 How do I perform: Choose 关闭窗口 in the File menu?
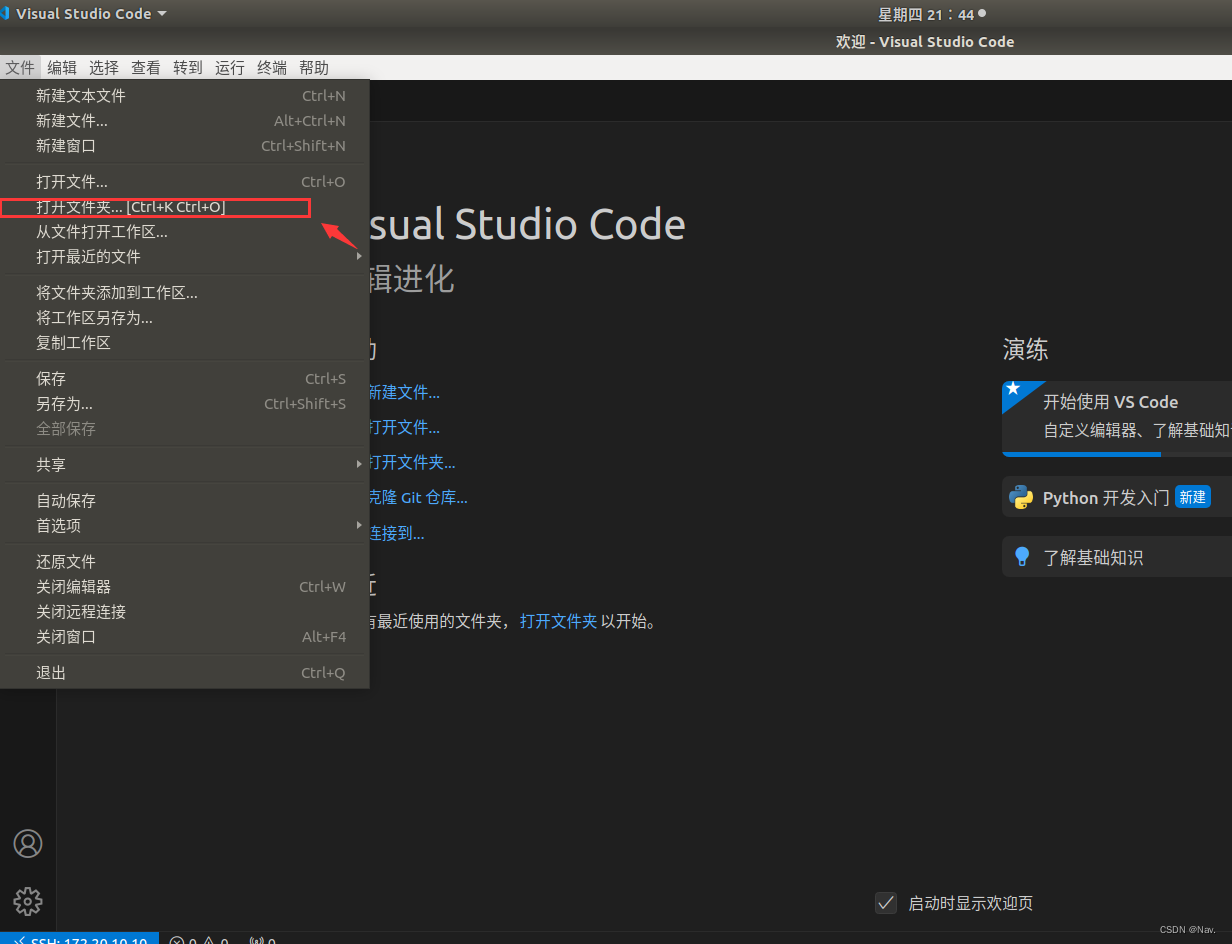185,637
